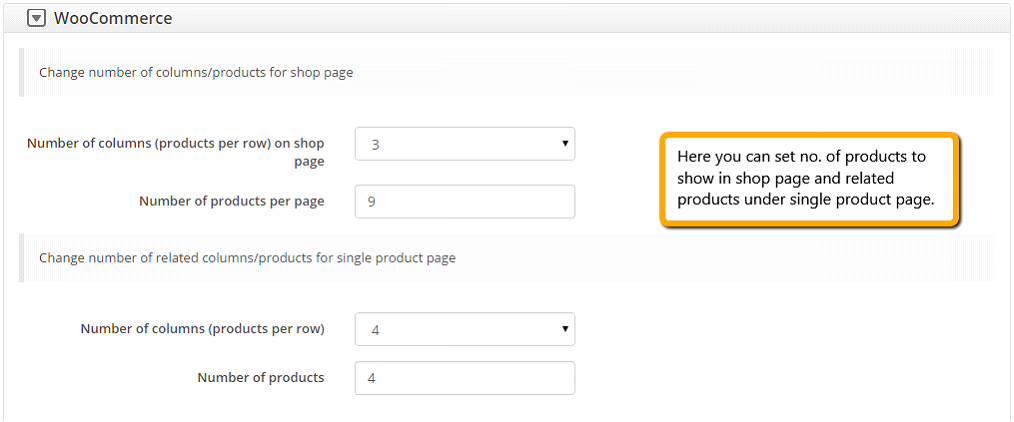Click the value 4 in related columns select
1014x422 pixels.
pos(375,330)
